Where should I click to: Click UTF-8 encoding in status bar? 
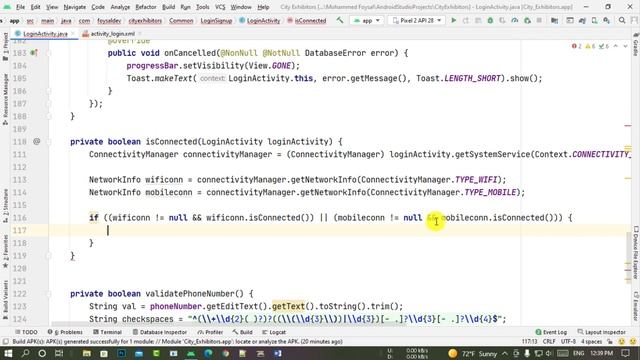click(568, 342)
